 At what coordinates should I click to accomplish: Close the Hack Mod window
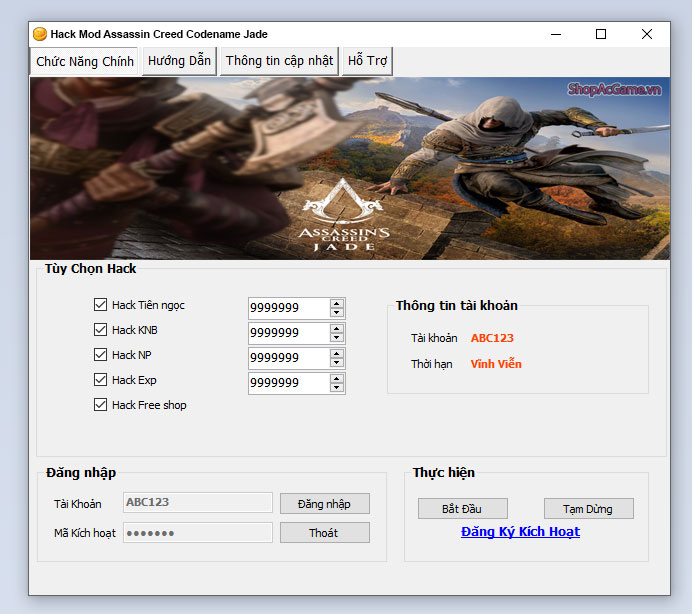coord(647,34)
